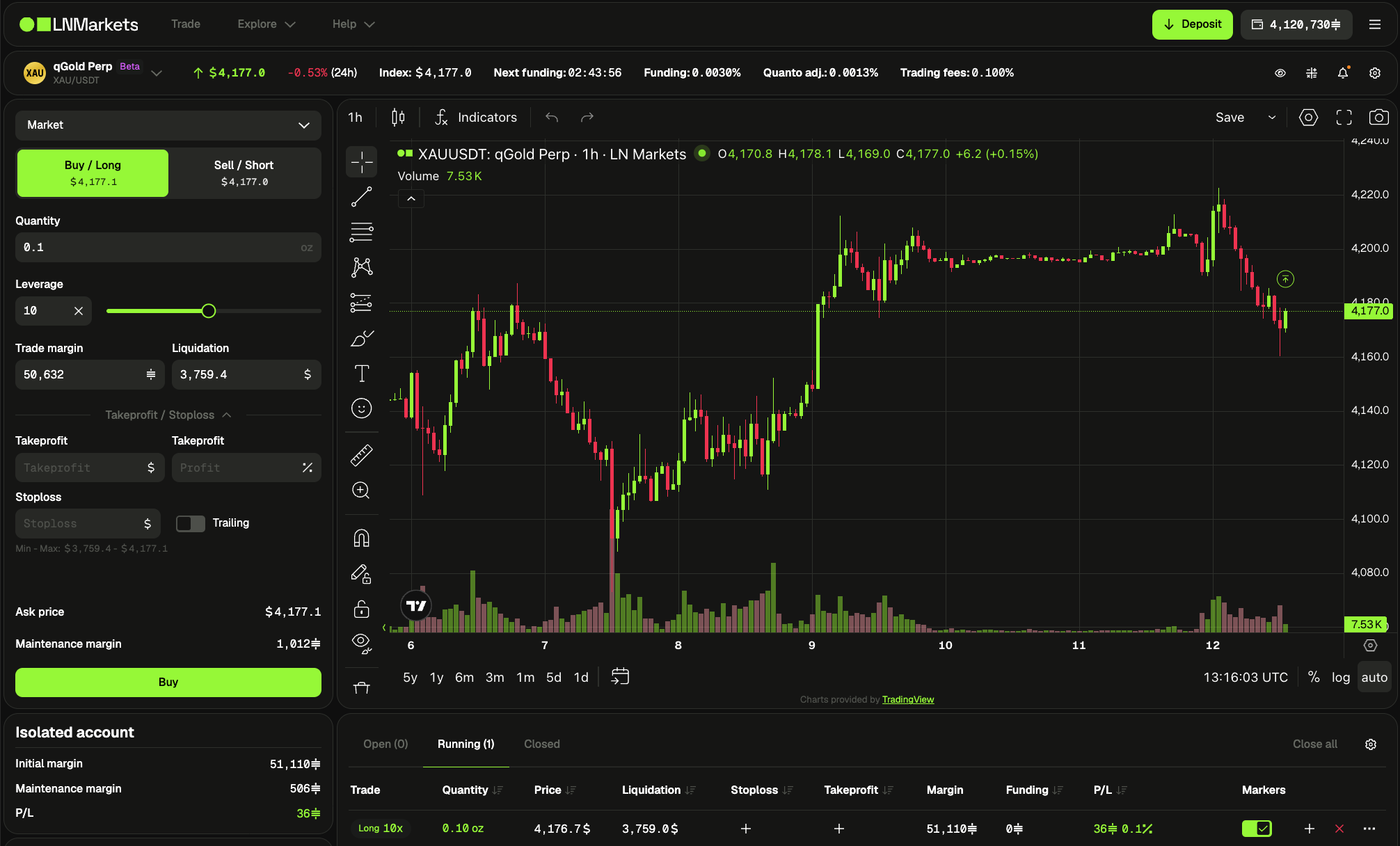Select the XABCD pattern tool
1400x846 pixels.
point(361,267)
